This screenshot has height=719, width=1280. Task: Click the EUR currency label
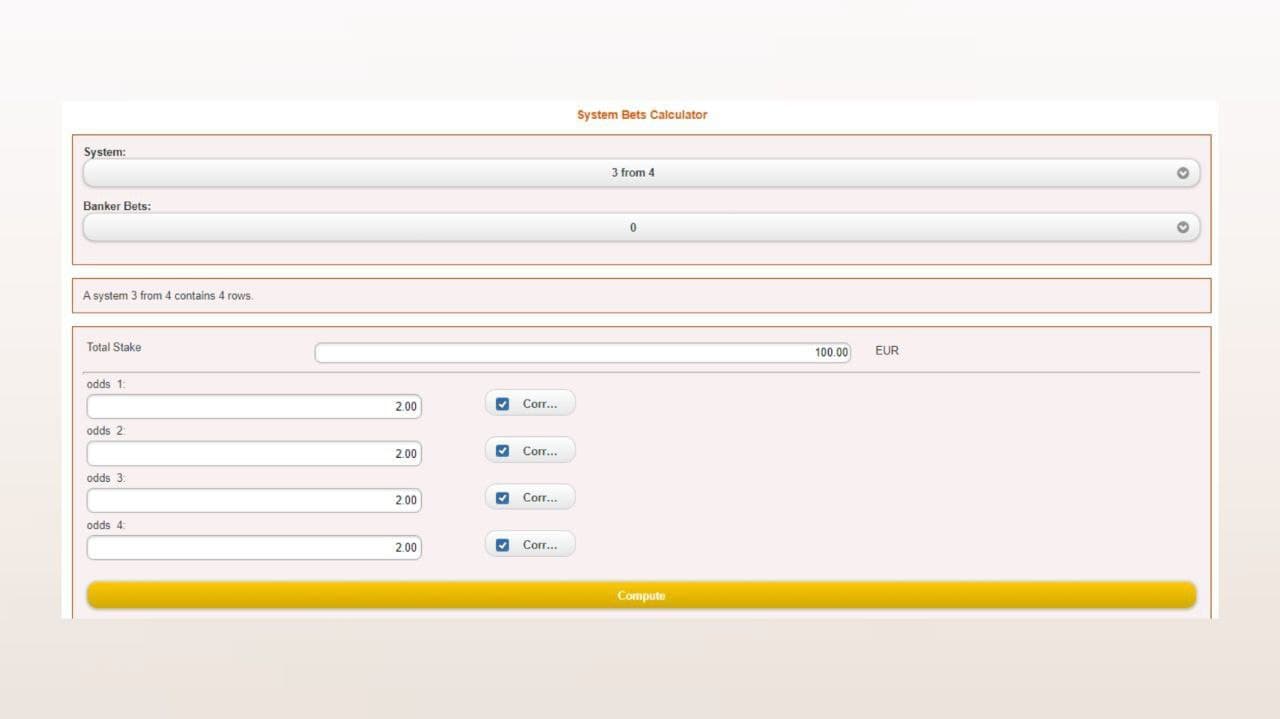pyautogui.click(x=886, y=350)
